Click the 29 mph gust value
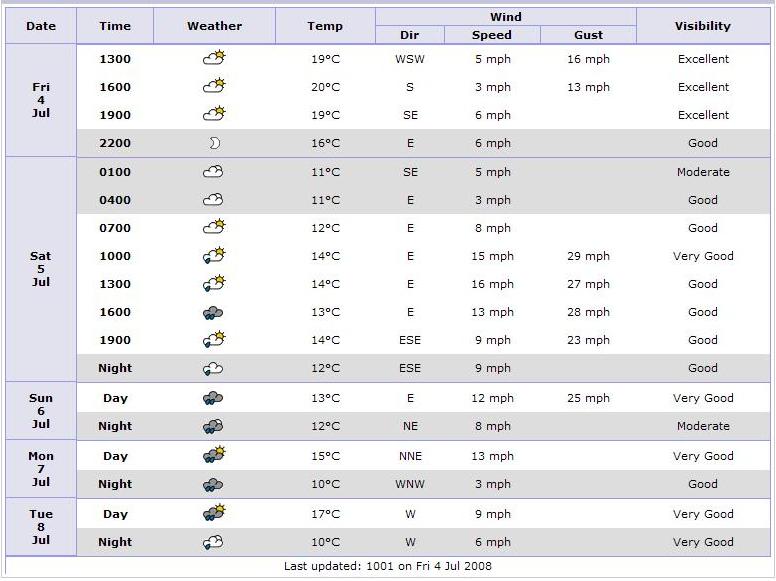776x581 pixels. (588, 256)
